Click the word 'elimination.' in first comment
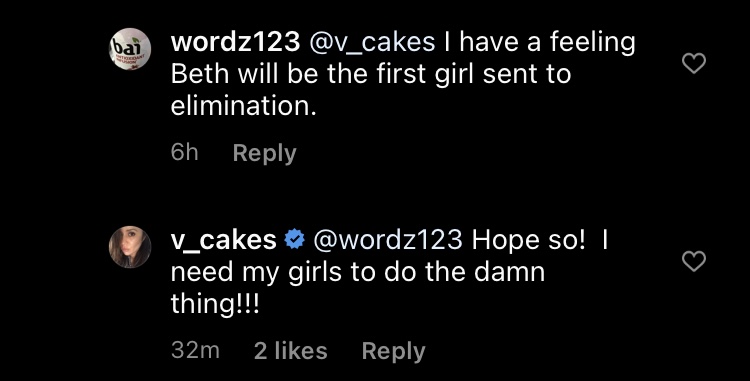The width and height of the screenshot is (750, 381). pyautogui.click(x=244, y=106)
